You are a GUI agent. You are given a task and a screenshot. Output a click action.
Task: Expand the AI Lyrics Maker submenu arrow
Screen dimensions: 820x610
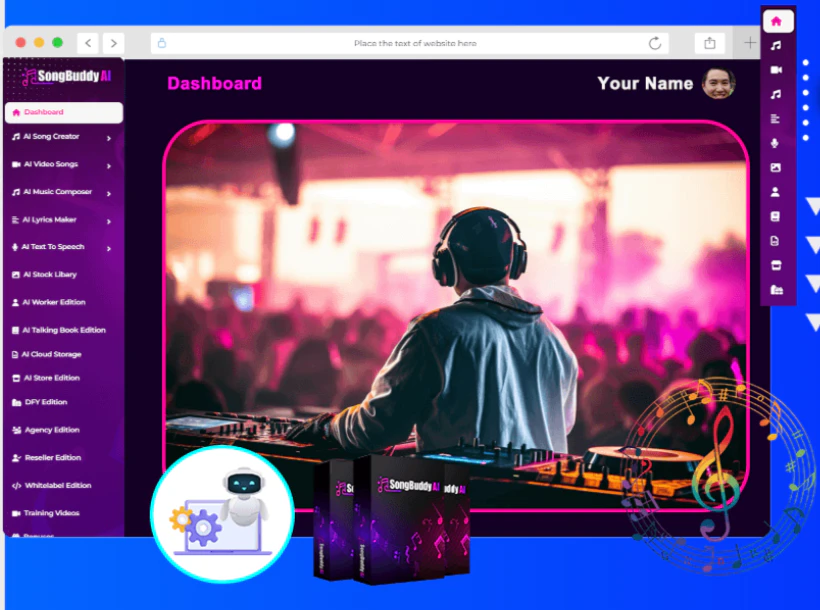click(109, 221)
